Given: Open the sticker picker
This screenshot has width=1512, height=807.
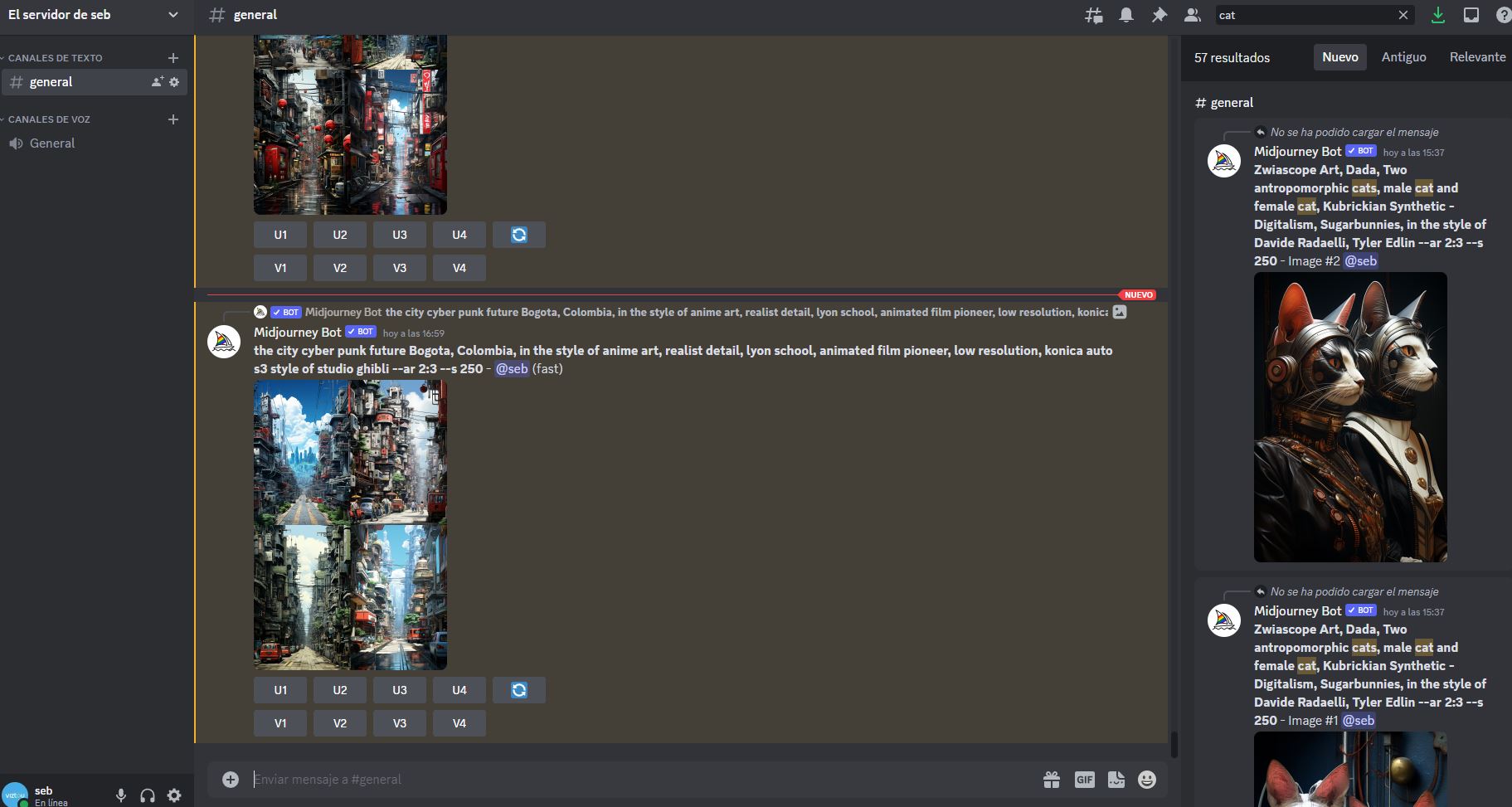Looking at the screenshot, I should (x=1116, y=780).
